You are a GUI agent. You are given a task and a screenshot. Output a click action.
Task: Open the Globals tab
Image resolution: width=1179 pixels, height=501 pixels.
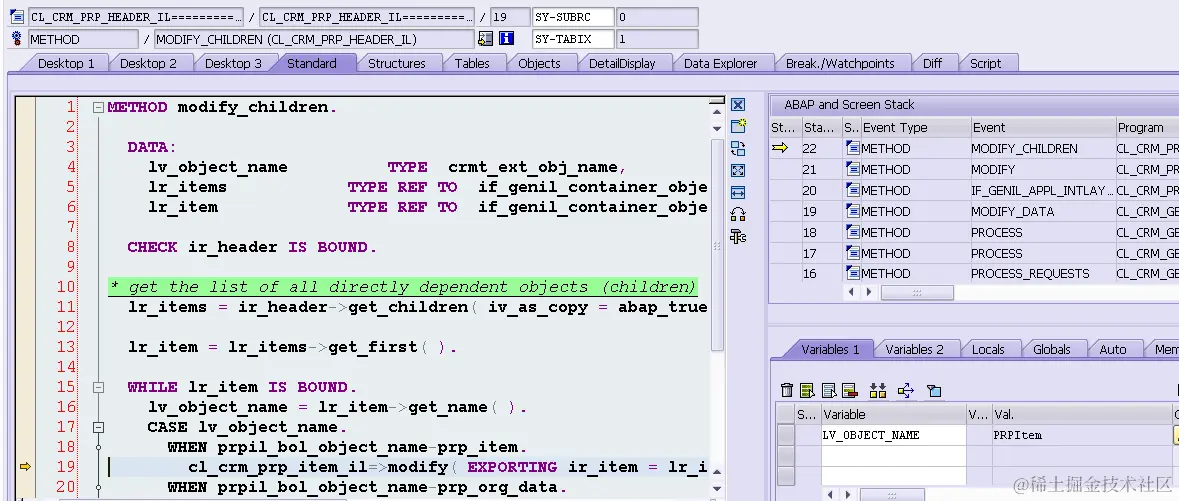click(1051, 349)
